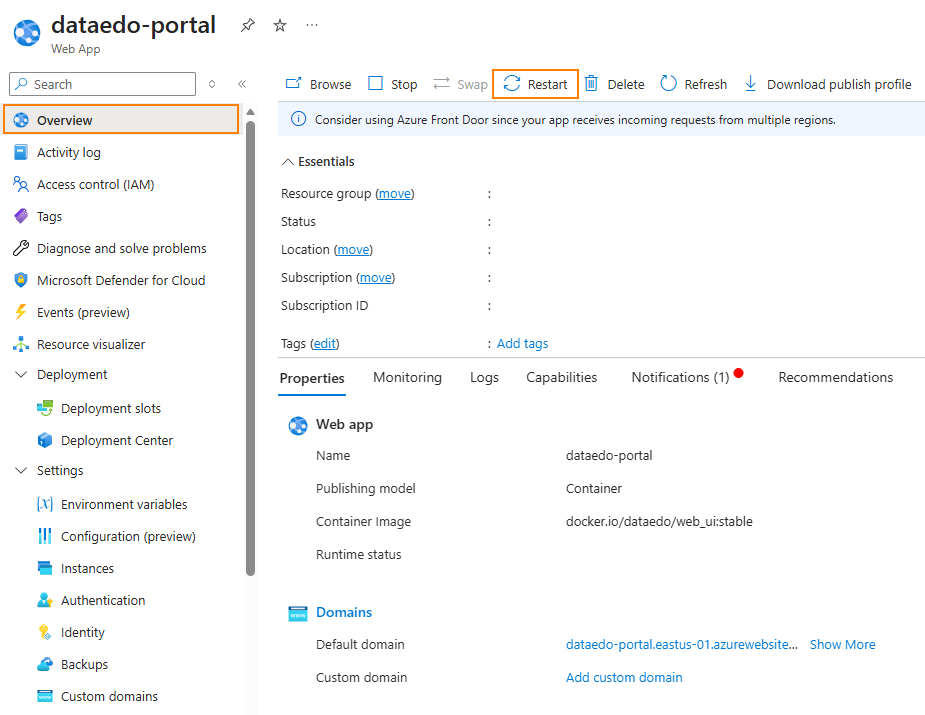925x715 pixels.
Task: Click the Add custom domain link
Action: click(624, 677)
